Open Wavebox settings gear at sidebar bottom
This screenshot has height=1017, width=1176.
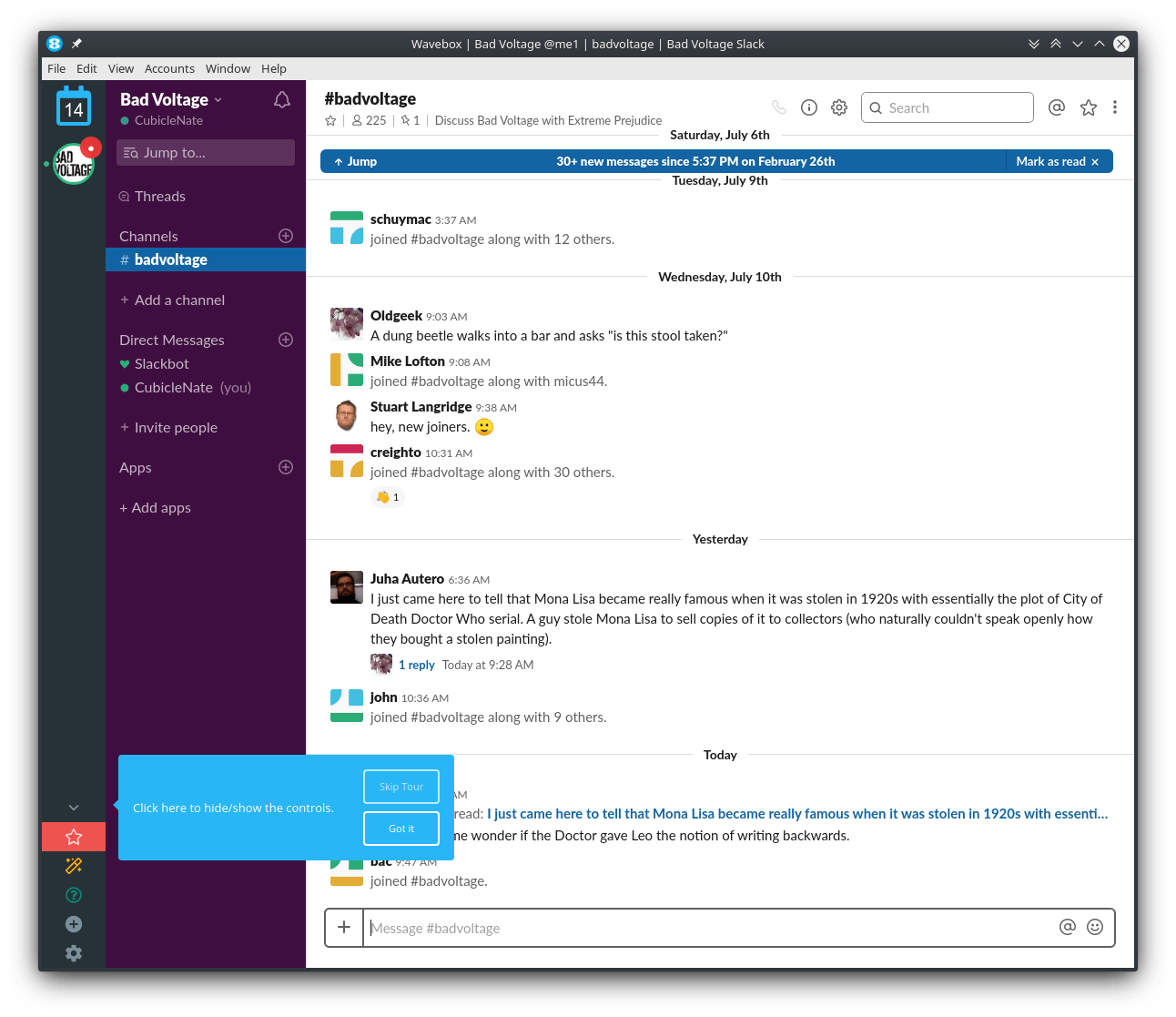[x=74, y=953]
